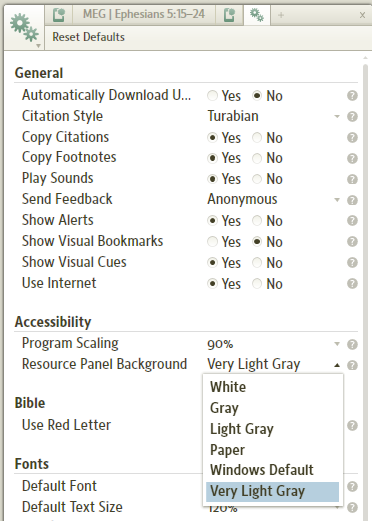The image size is (372, 521).
Task: Show help for Play Sounds
Action: tap(352, 179)
